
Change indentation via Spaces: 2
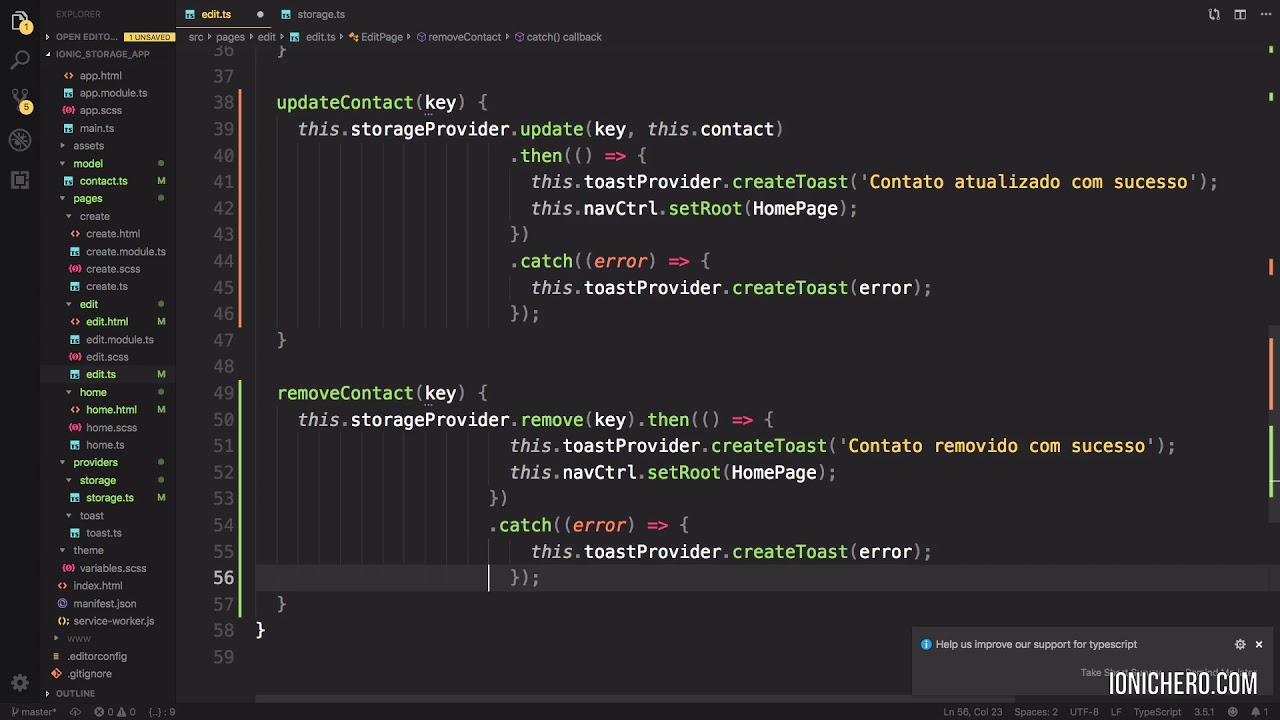click(x=1035, y=712)
